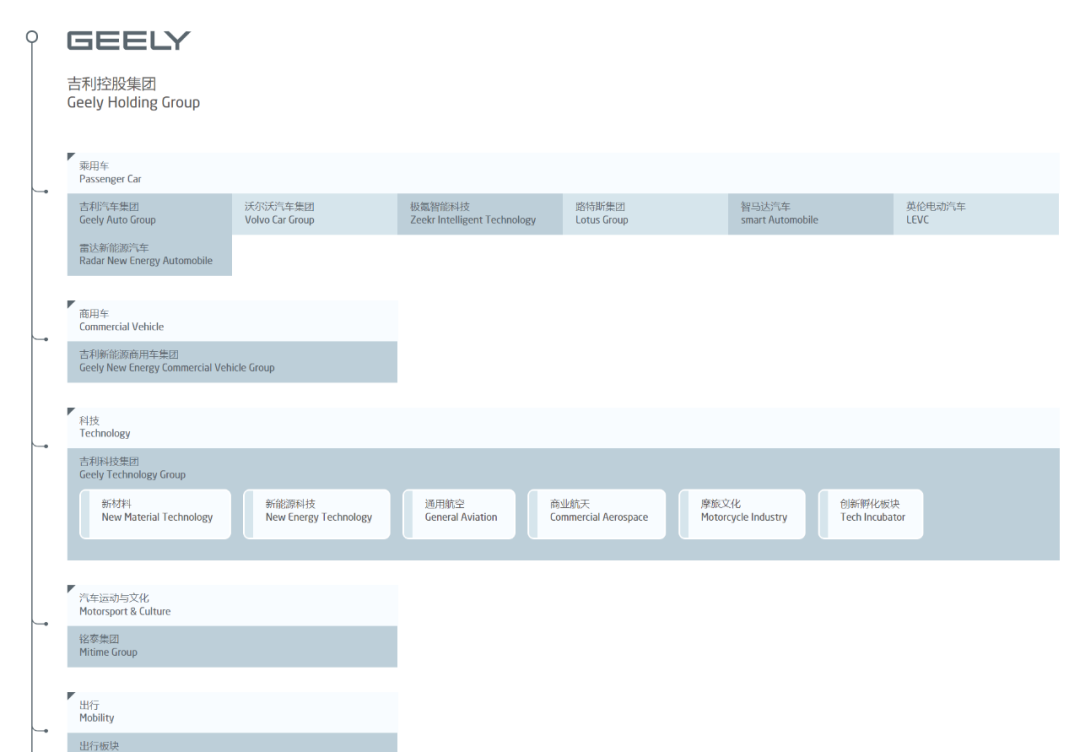This screenshot has width=1080, height=752.
Task: Click timeline dot next to Commercial Vehicle
Action: click(45, 339)
